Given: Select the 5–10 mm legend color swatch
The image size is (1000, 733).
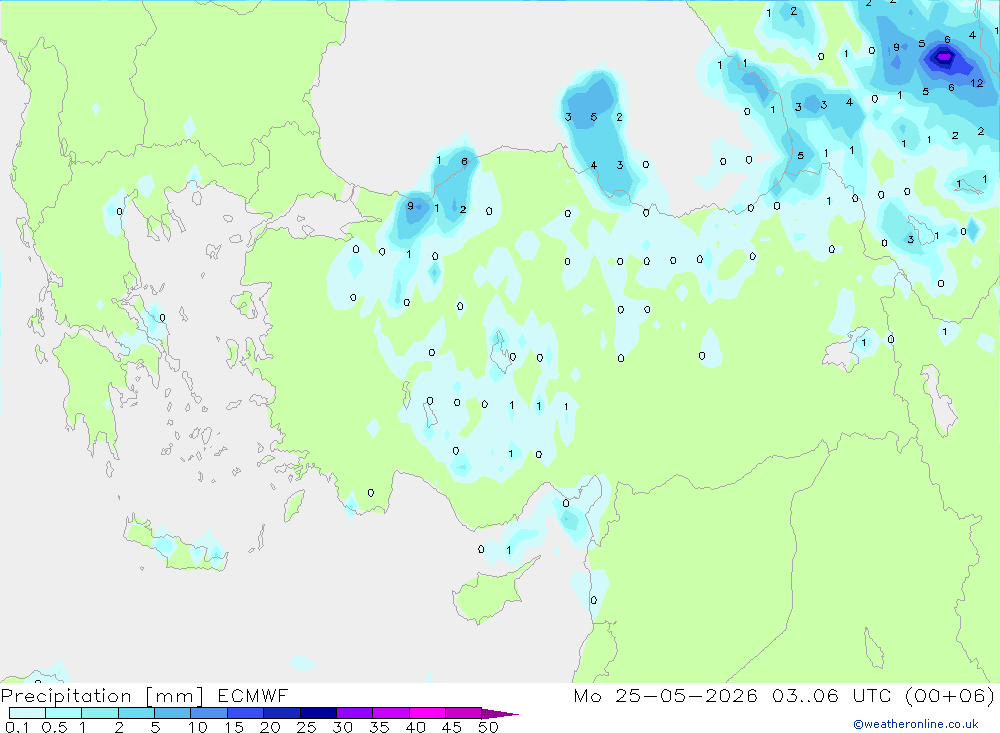Looking at the screenshot, I should tap(173, 713).
